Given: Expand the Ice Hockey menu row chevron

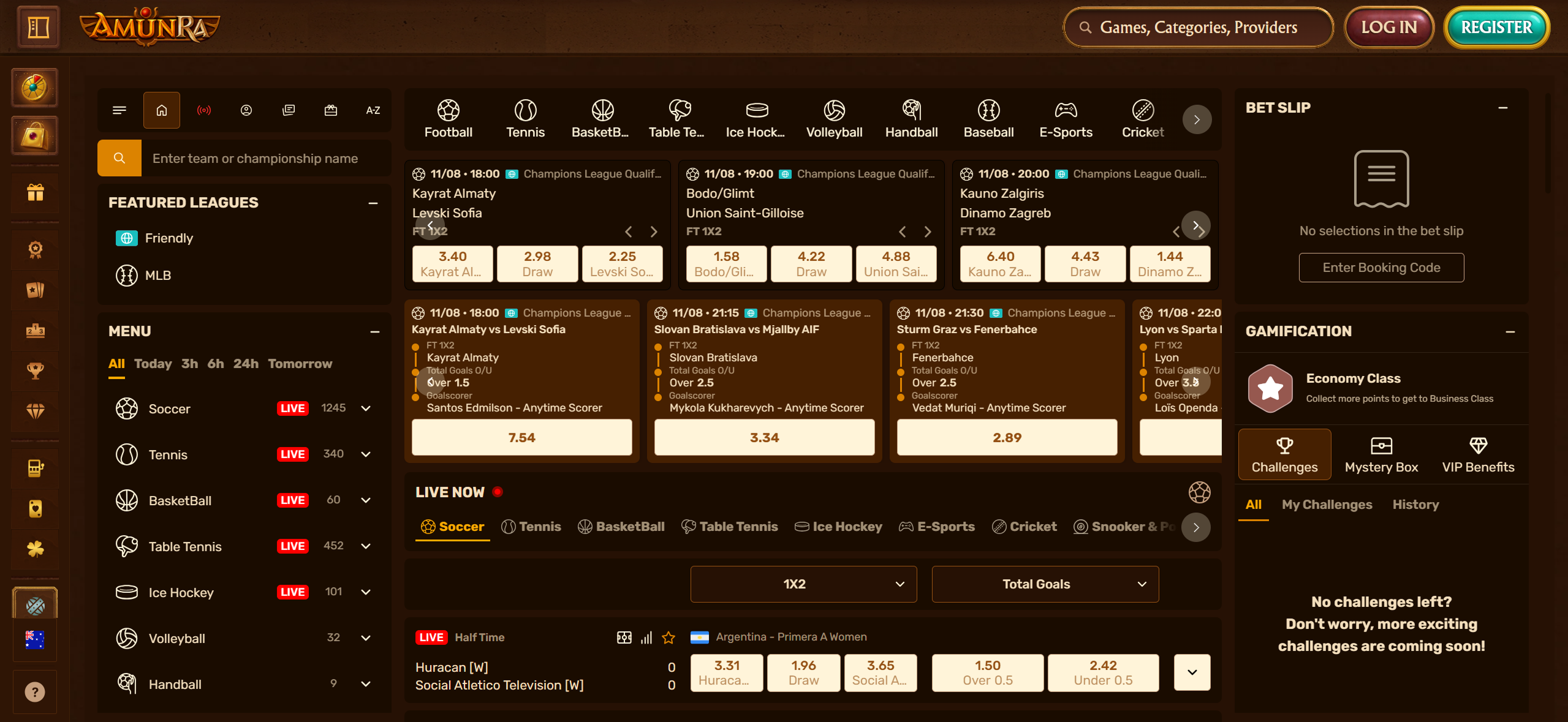Looking at the screenshot, I should click(x=366, y=592).
